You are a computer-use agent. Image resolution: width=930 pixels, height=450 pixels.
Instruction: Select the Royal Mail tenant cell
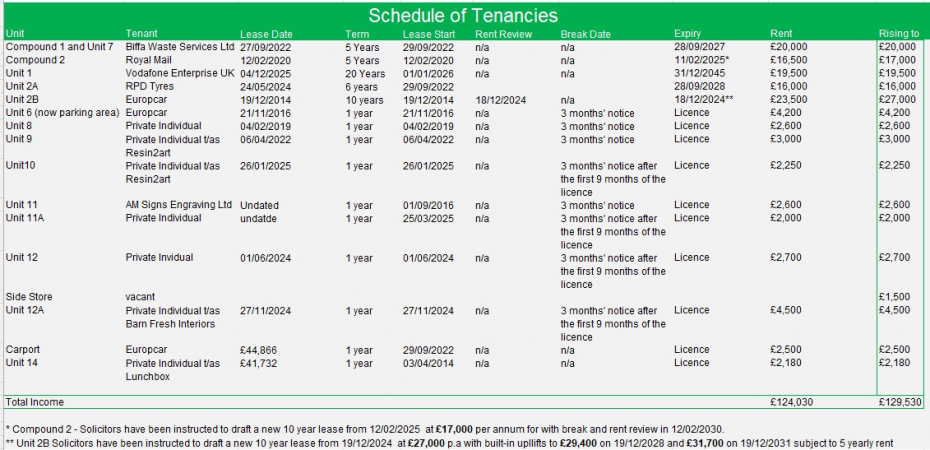tap(149, 60)
